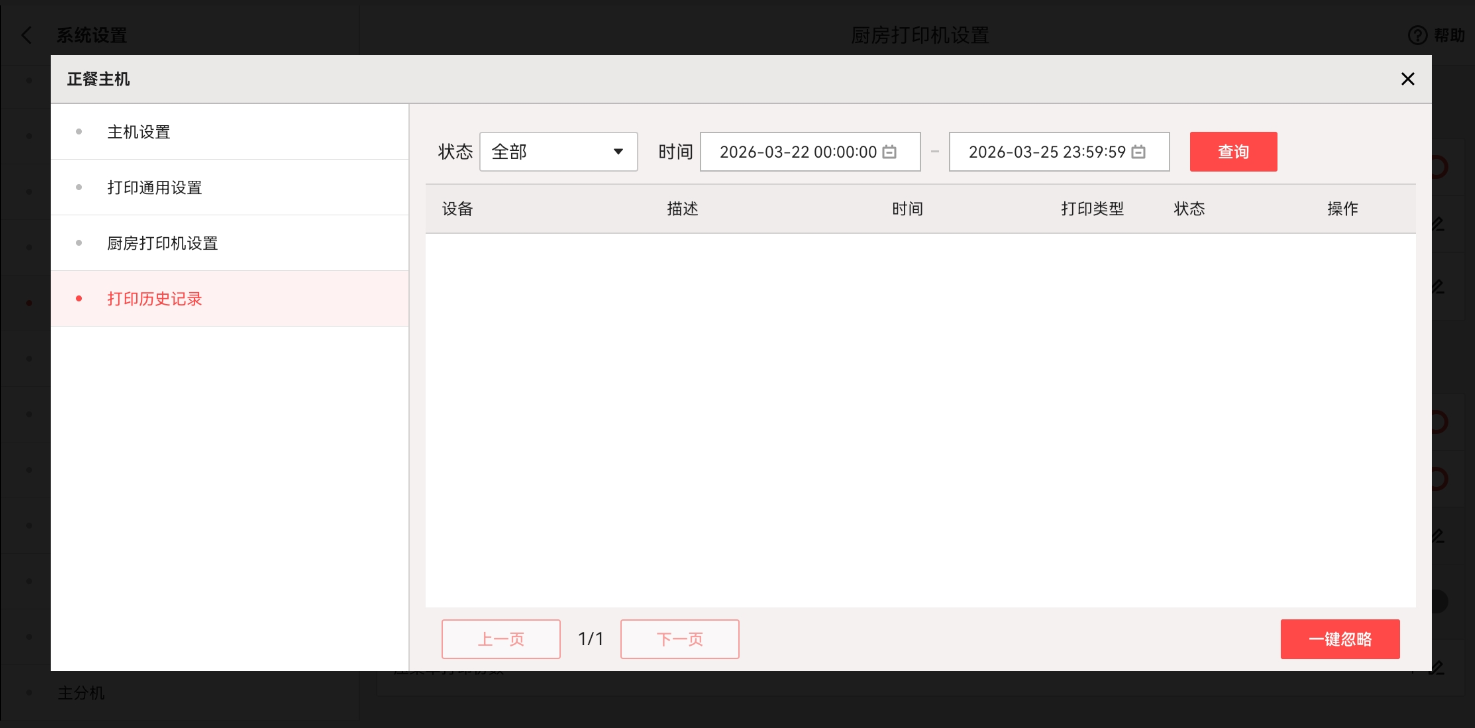Screen dimensions: 1475x728
Task: Click the start time field 2026-03-22 00:00:00
Action: click(797, 152)
